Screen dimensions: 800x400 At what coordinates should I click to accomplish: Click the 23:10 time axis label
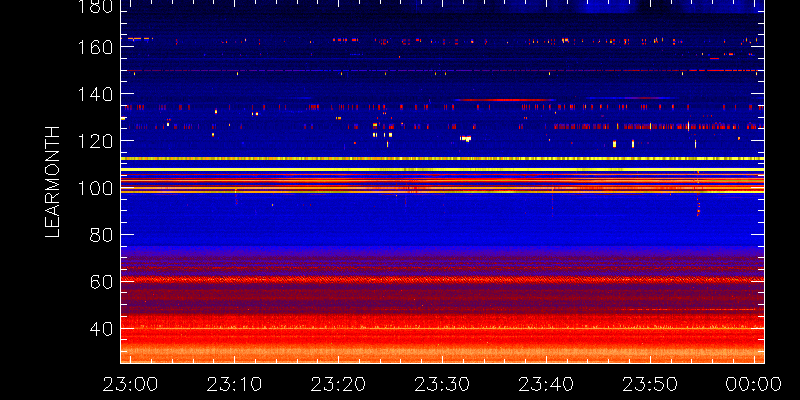click(x=234, y=384)
